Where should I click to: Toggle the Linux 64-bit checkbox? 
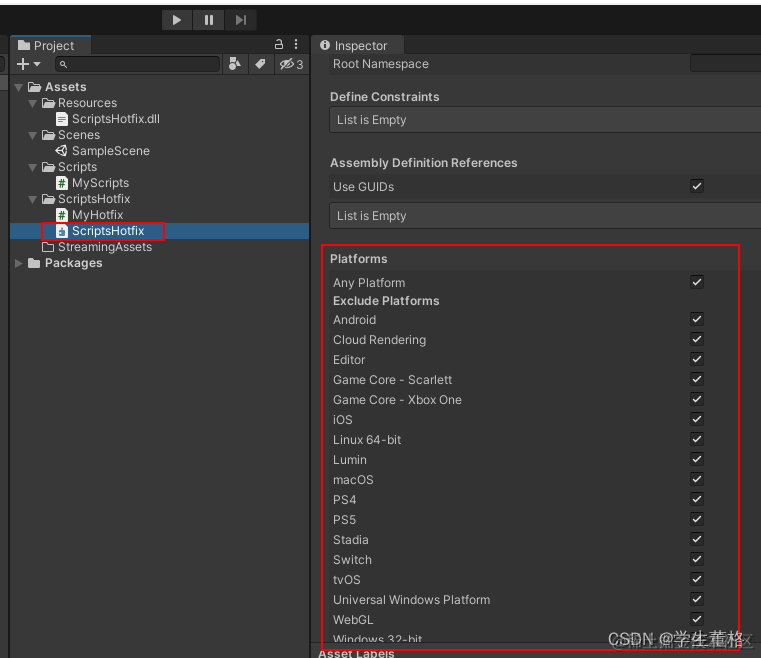697,439
